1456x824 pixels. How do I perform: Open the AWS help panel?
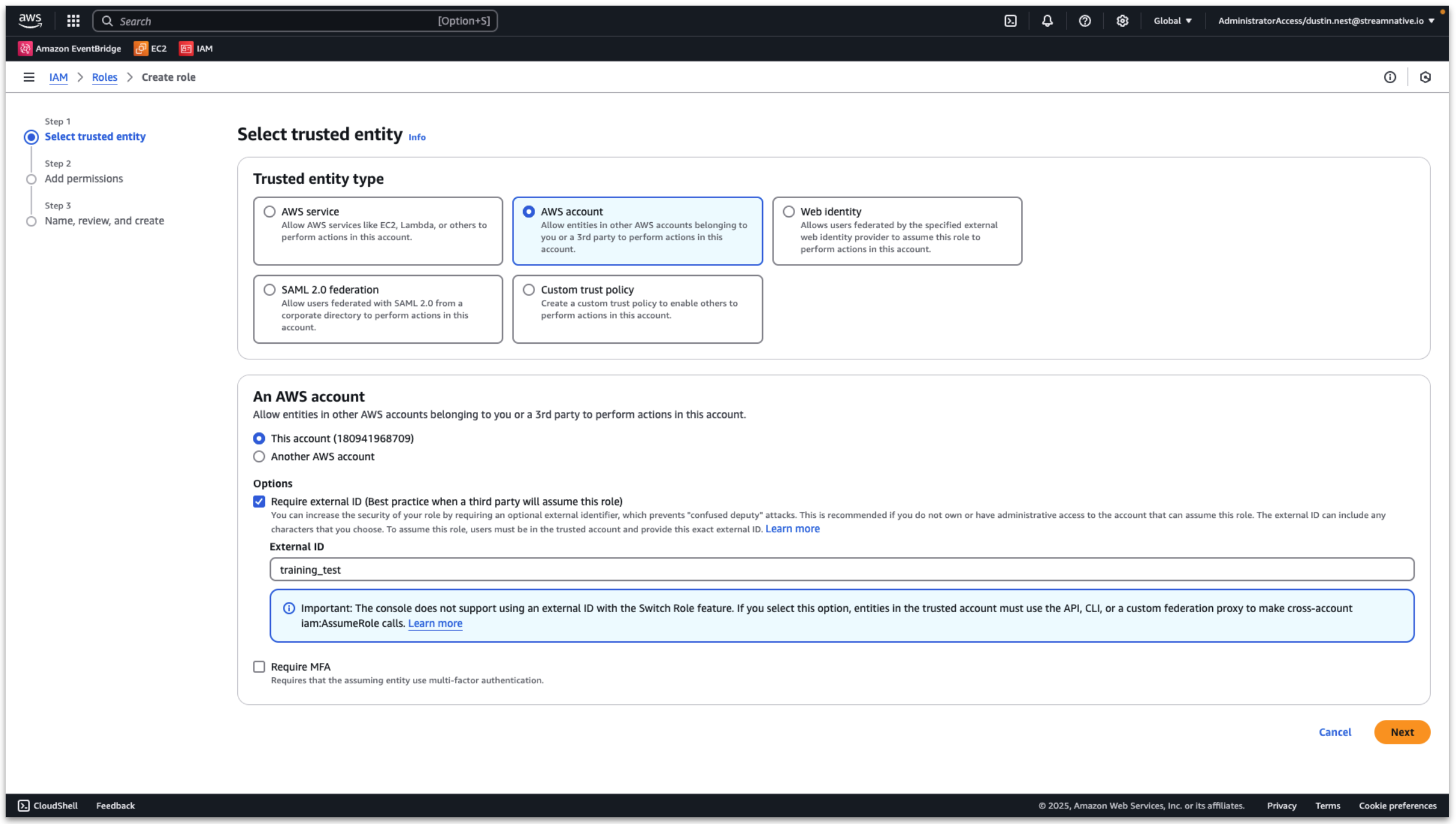(1085, 20)
